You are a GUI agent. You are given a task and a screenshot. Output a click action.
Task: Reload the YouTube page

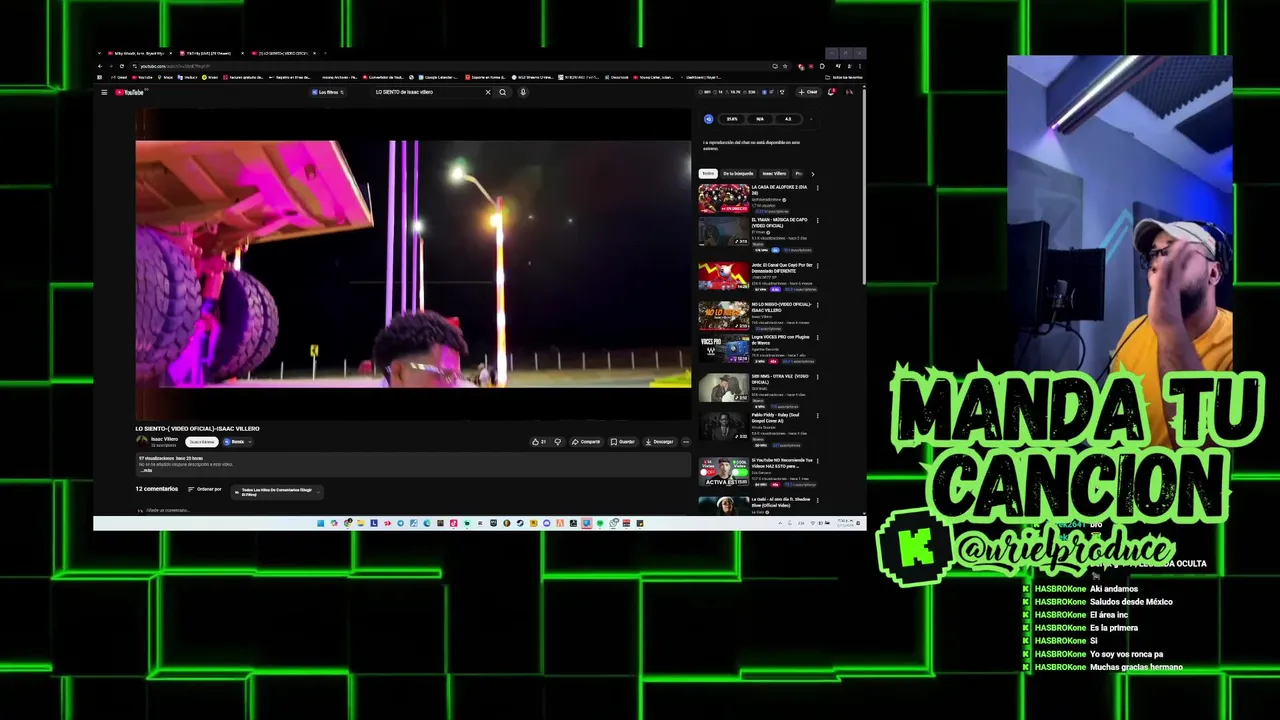click(x=122, y=66)
